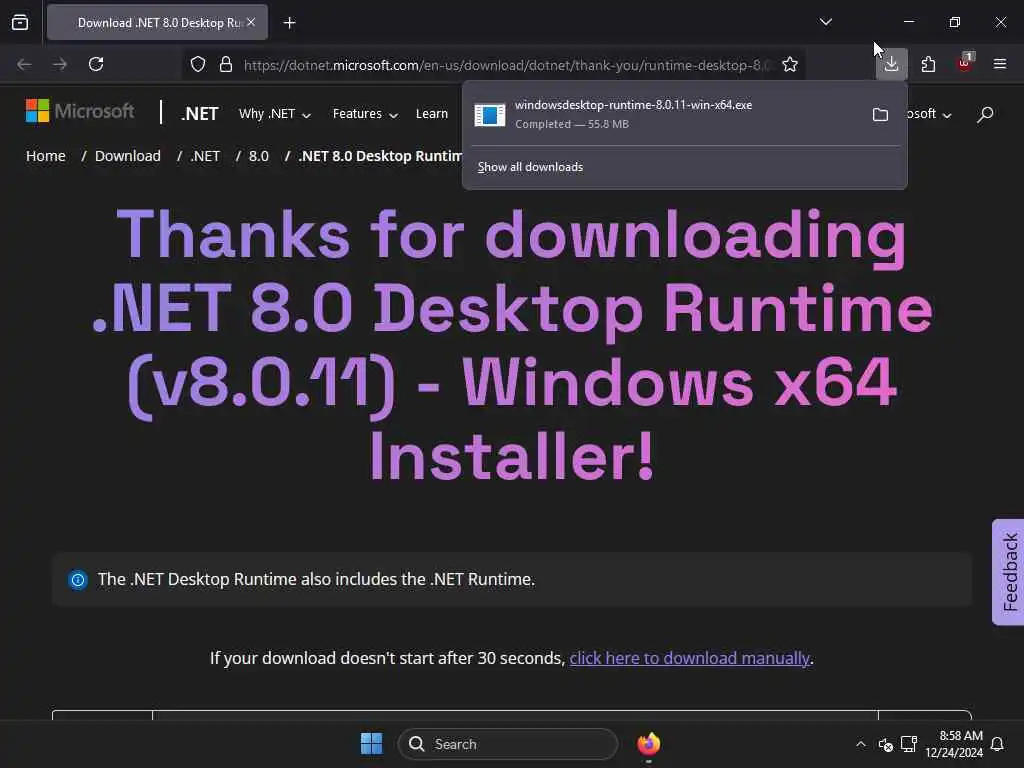Viewport: 1024px width, 768px height.
Task: Open the site search magnifier
Action: (985, 114)
